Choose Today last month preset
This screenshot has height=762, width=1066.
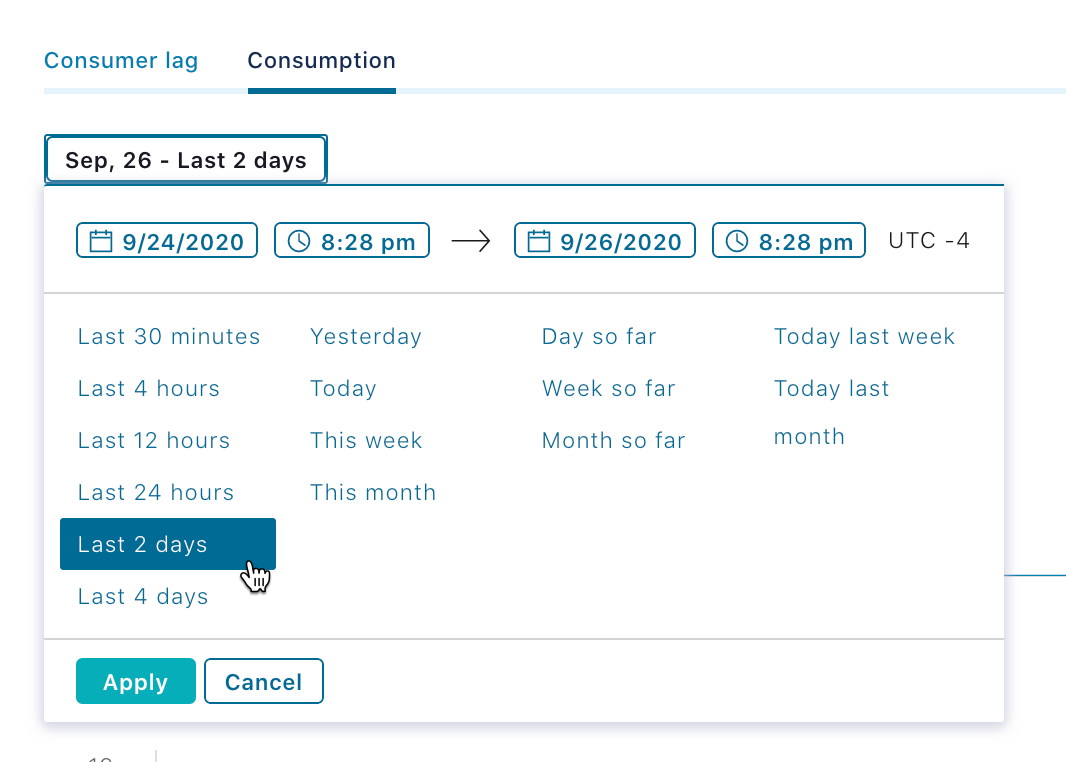[831, 412]
